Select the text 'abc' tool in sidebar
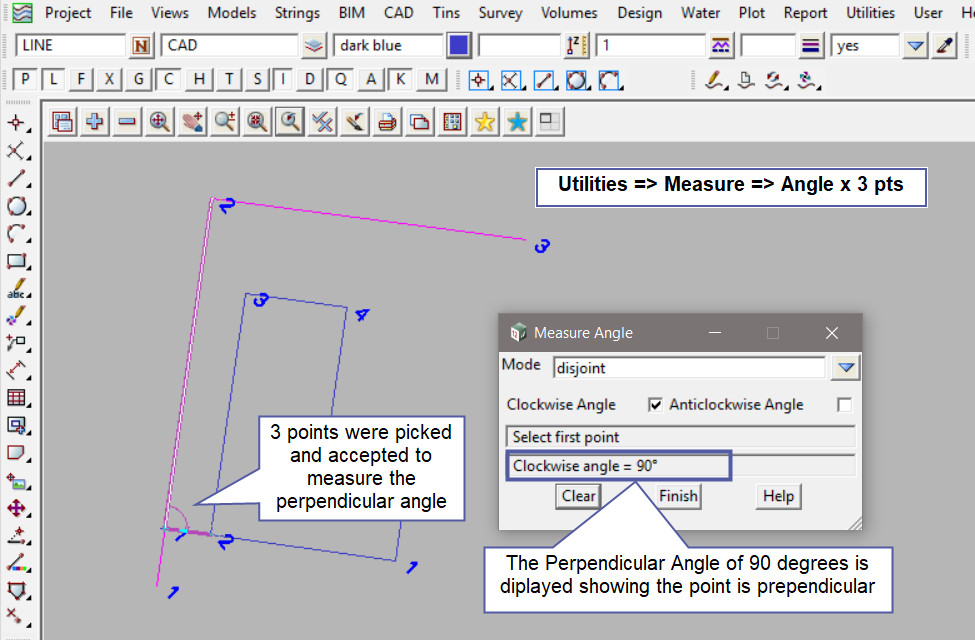975x640 pixels. click(x=16, y=290)
